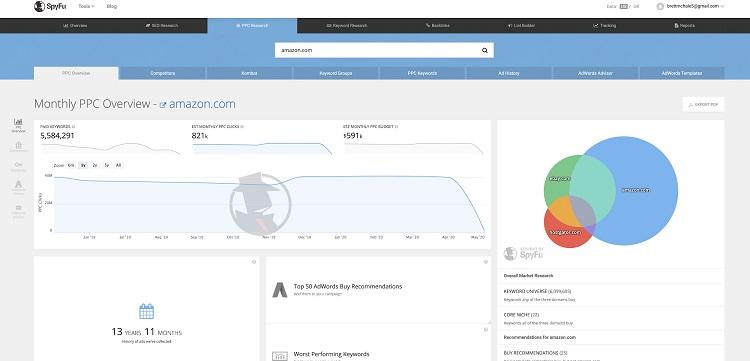Set chart zoom to 5y
Screen dimensions: 750x361
[x=106, y=165]
